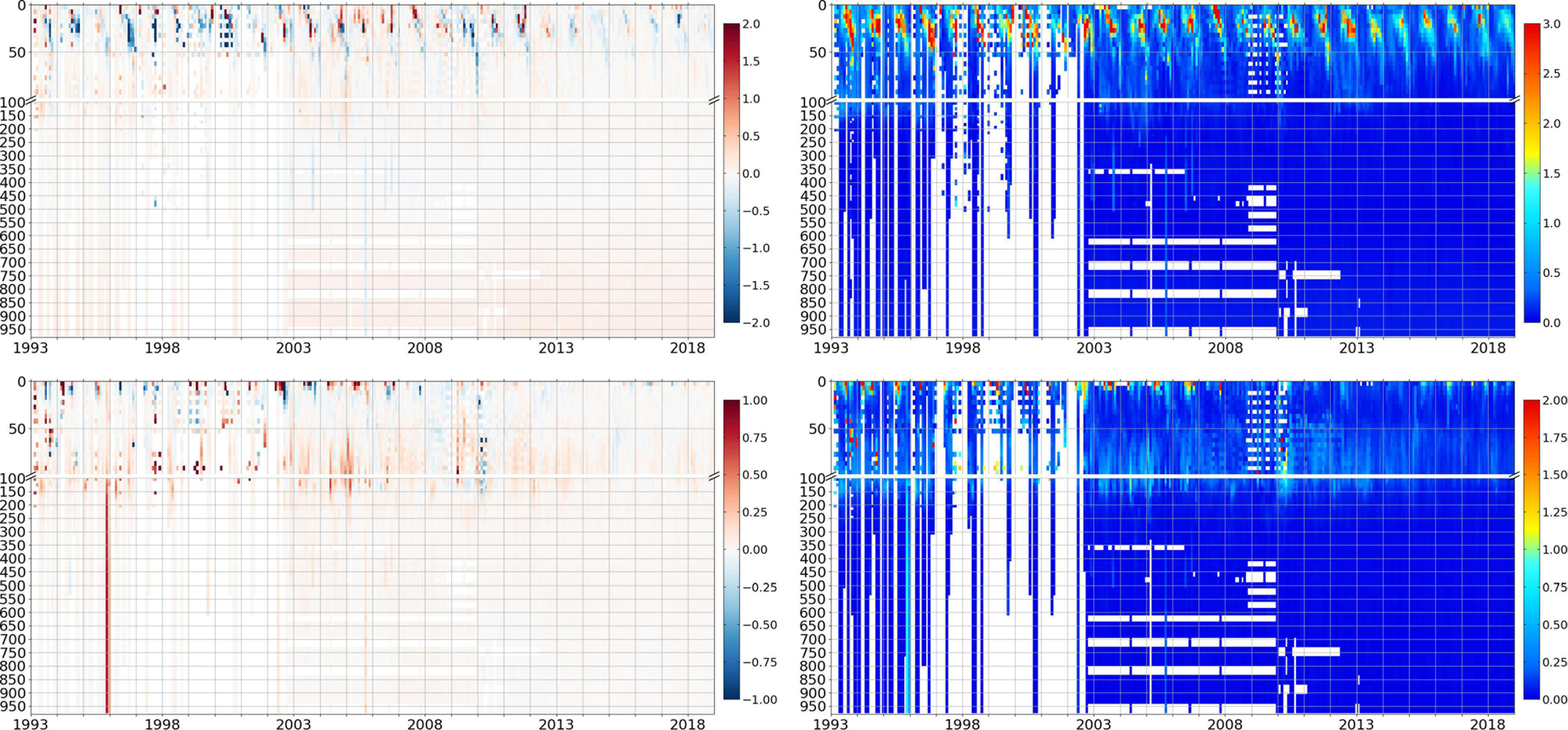Viewport: 1568px width, 730px height.
Task: Click the 1993 x-axis label under top-right plot
Action: coord(831,348)
